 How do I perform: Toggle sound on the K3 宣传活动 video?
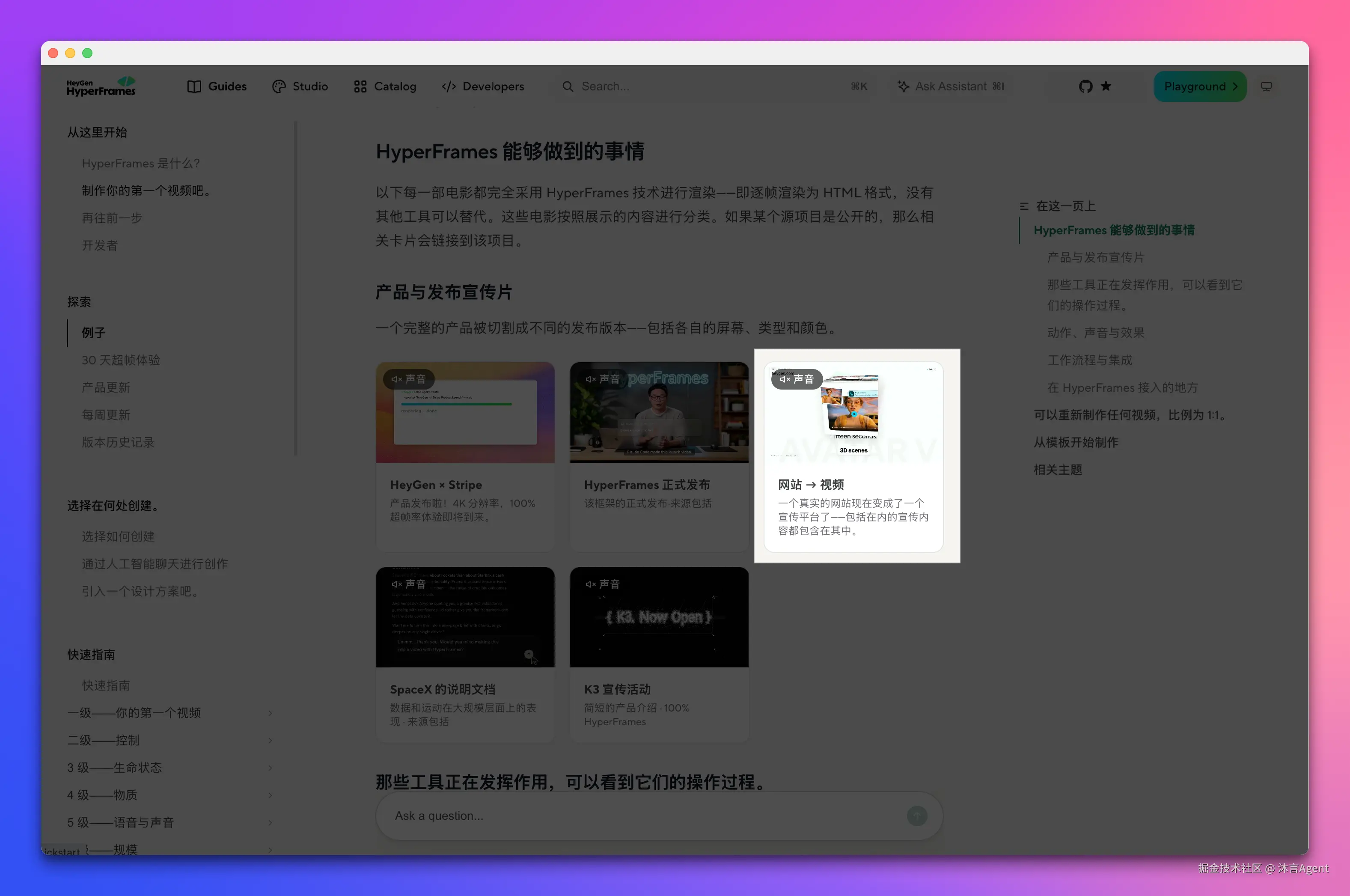coord(603,584)
